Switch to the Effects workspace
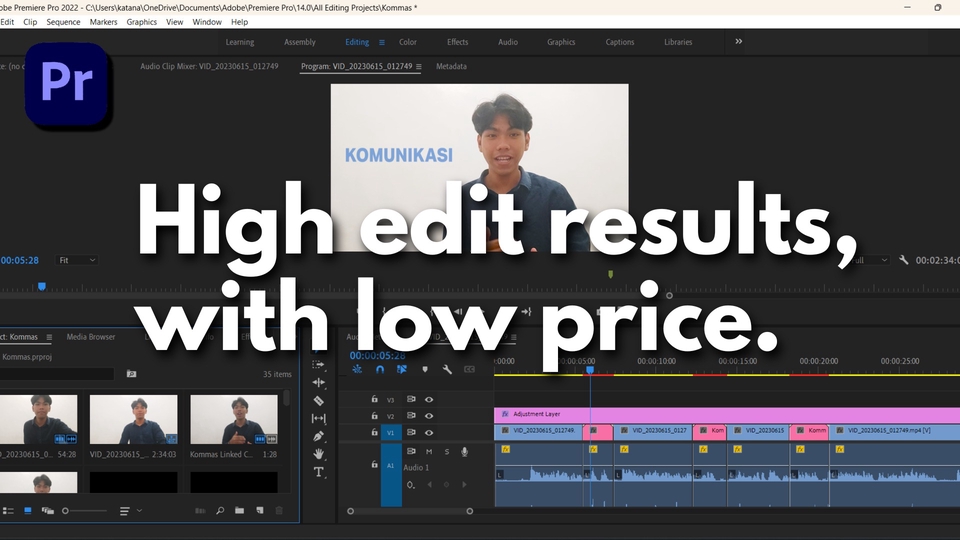The height and width of the screenshot is (540, 960). click(x=457, y=42)
